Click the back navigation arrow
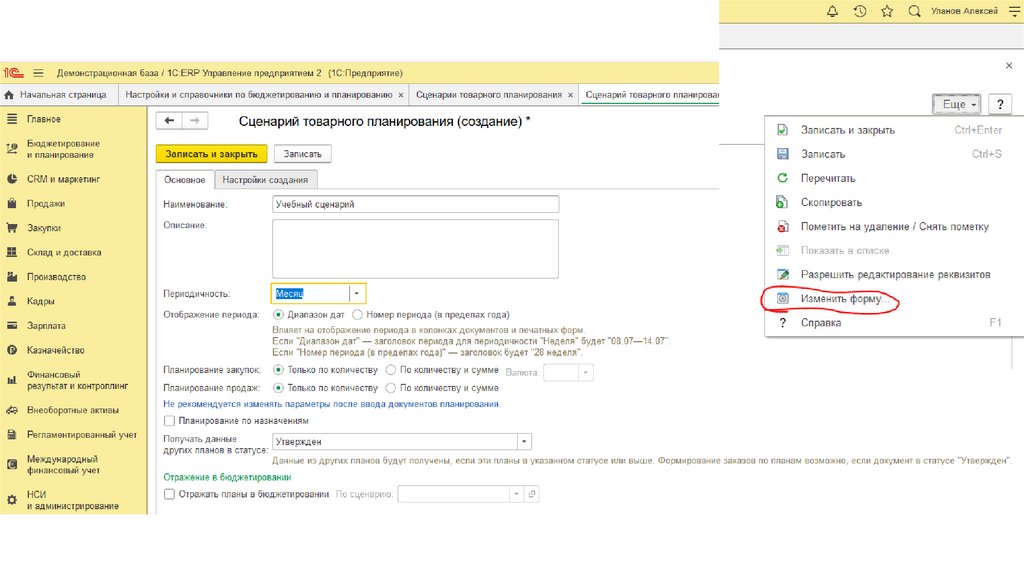The height and width of the screenshot is (574, 1024). point(169,121)
